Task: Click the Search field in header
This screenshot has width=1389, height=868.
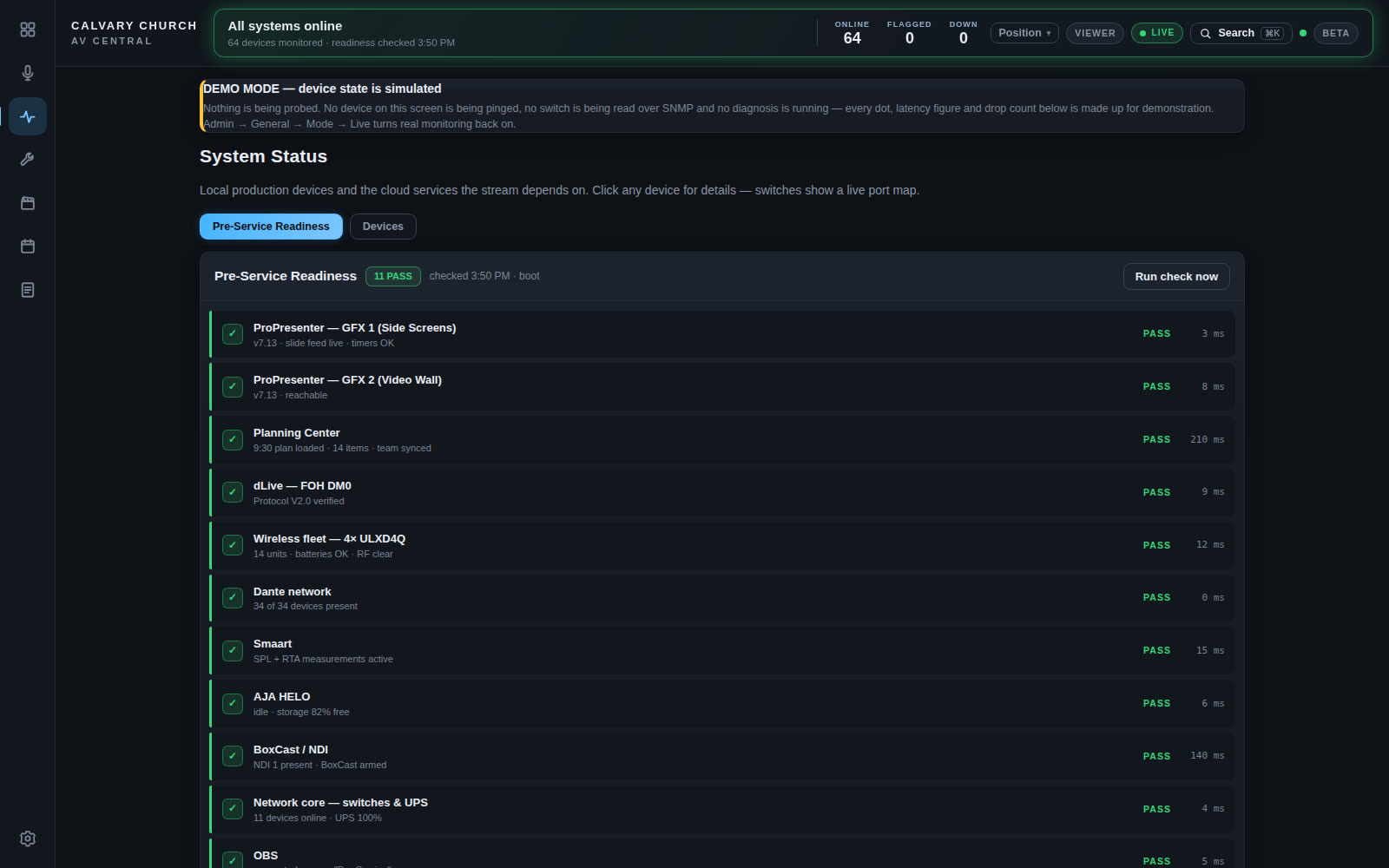Action: point(1241,33)
